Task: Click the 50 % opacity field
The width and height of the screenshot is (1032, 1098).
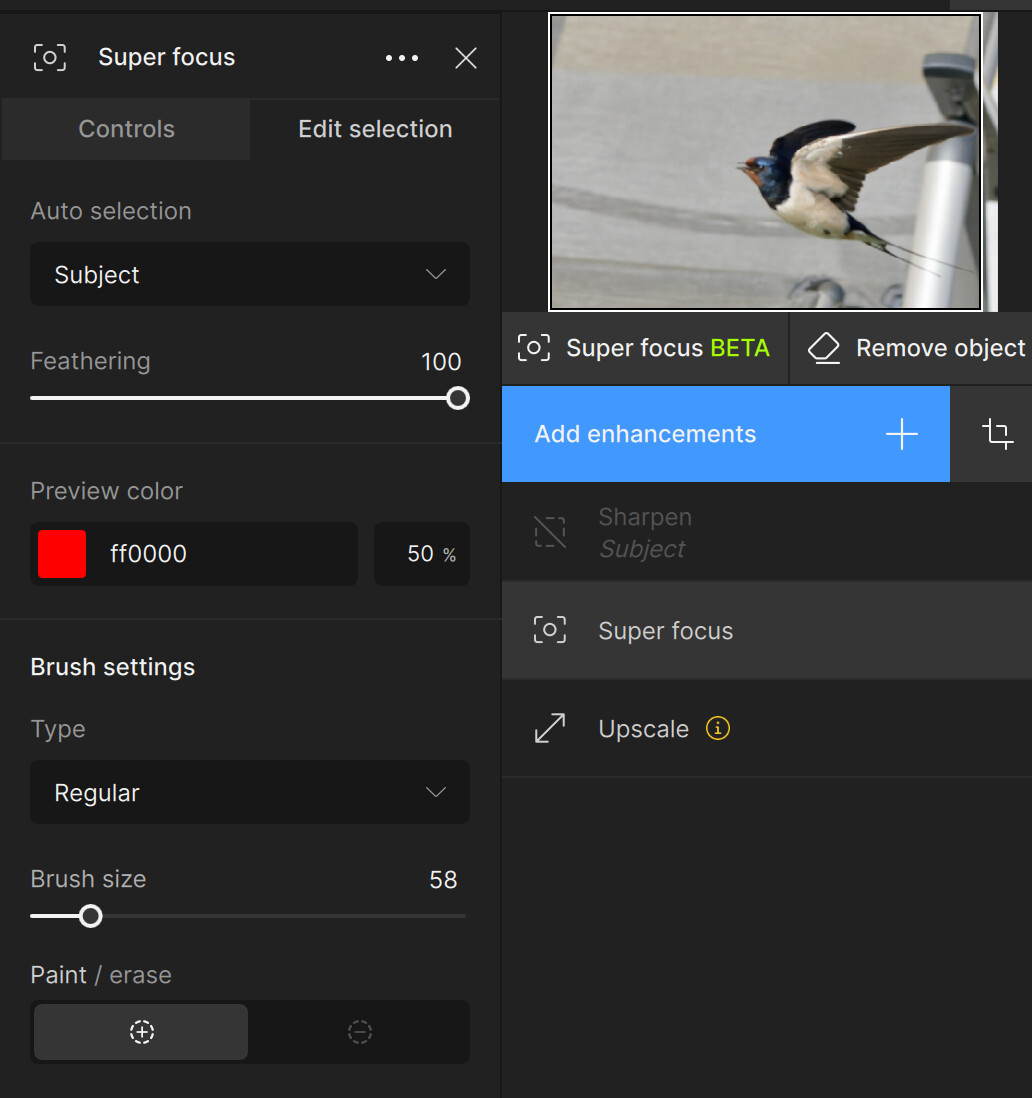Action: click(421, 554)
